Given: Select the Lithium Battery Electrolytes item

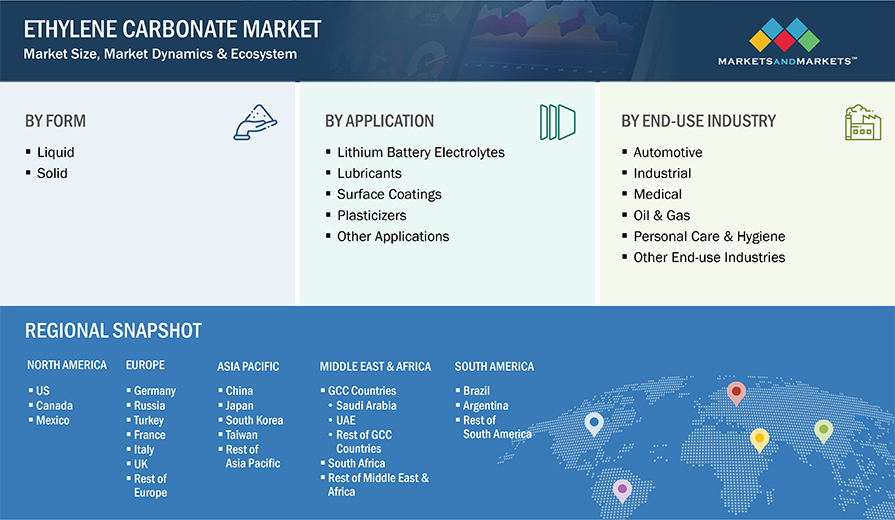Looking at the screenshot, I should coord(420,152).
